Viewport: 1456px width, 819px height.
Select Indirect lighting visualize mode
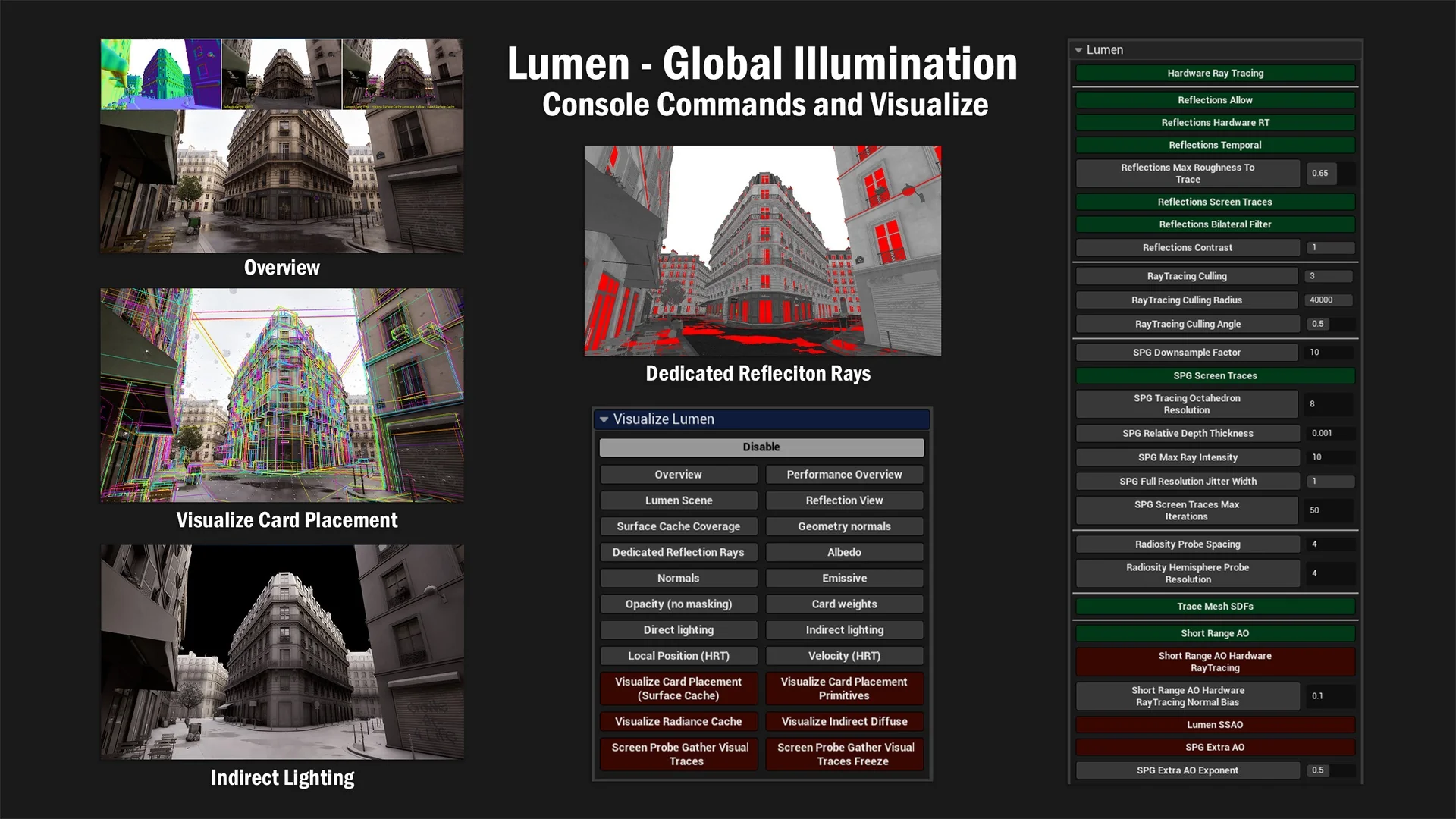(x=844, y=630)
